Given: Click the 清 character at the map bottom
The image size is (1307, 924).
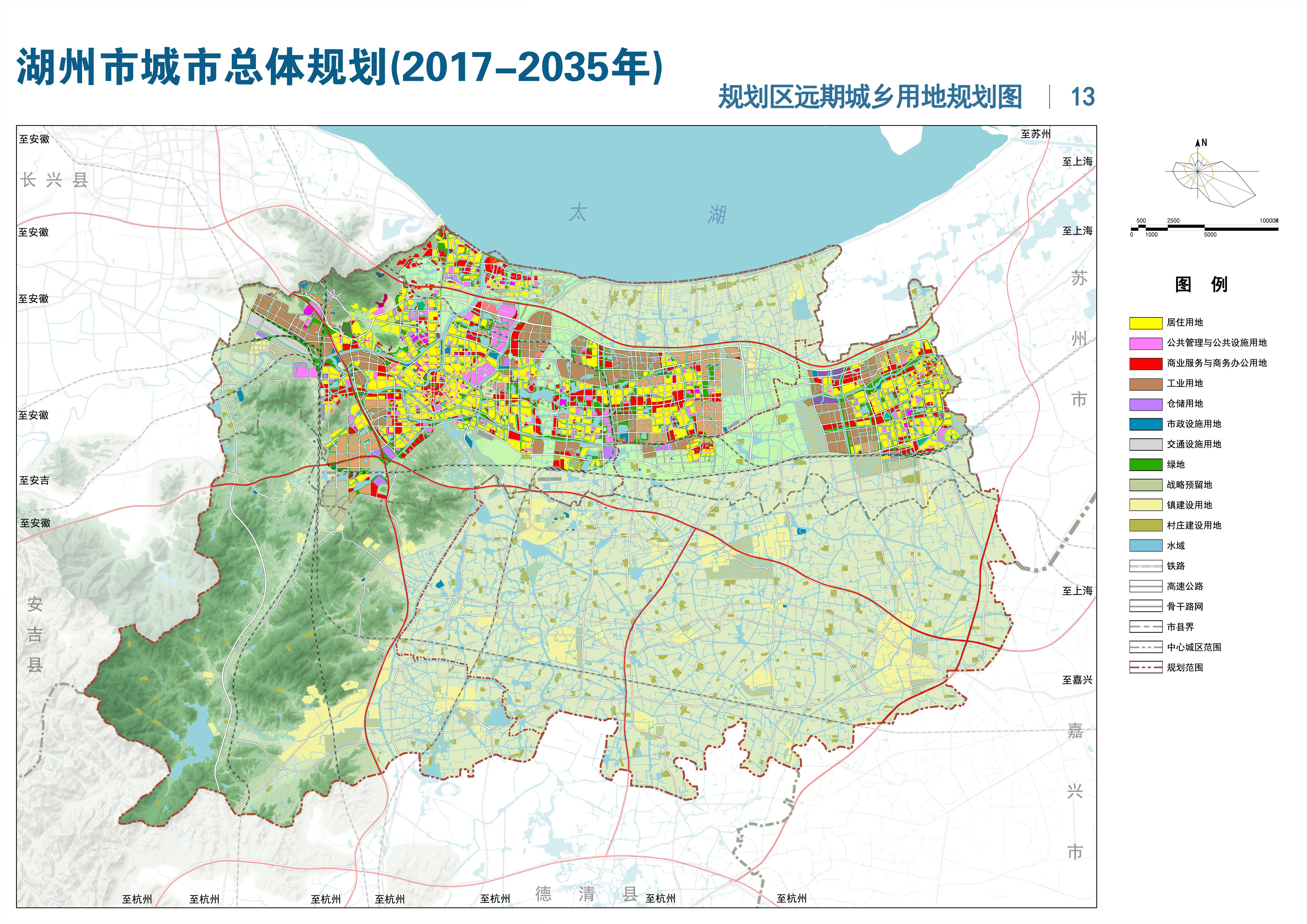Looking at the screenshot, I should pos(586,894).
